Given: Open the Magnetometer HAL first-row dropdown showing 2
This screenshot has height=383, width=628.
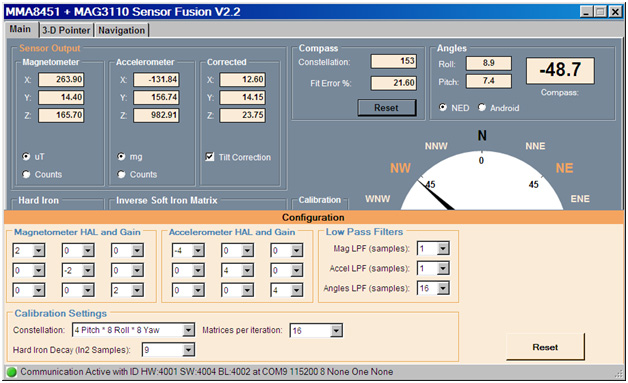Looking at the screenshot, I should coord(38,251).
